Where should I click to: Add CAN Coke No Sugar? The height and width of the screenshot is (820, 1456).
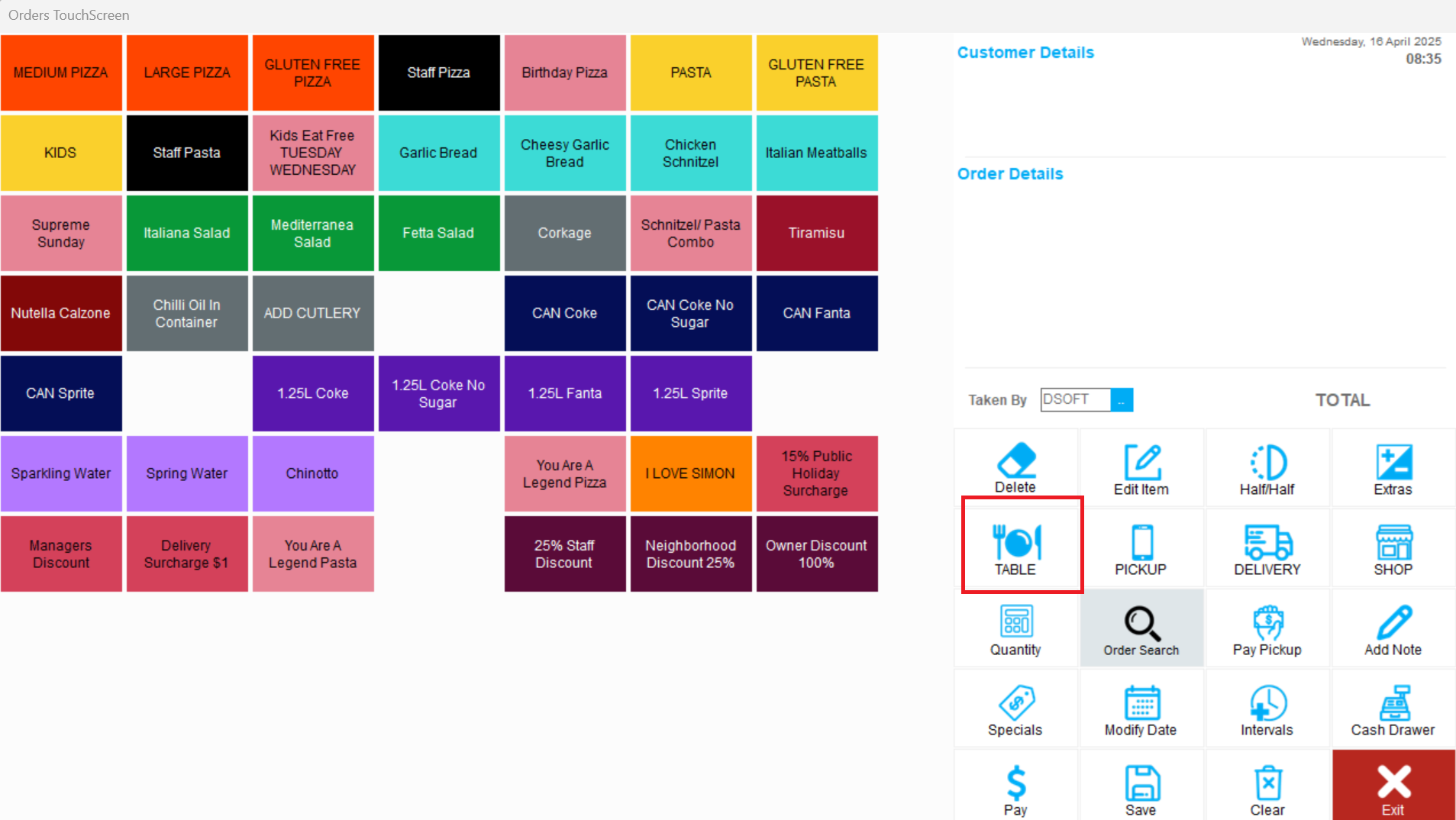coord(690,313)
